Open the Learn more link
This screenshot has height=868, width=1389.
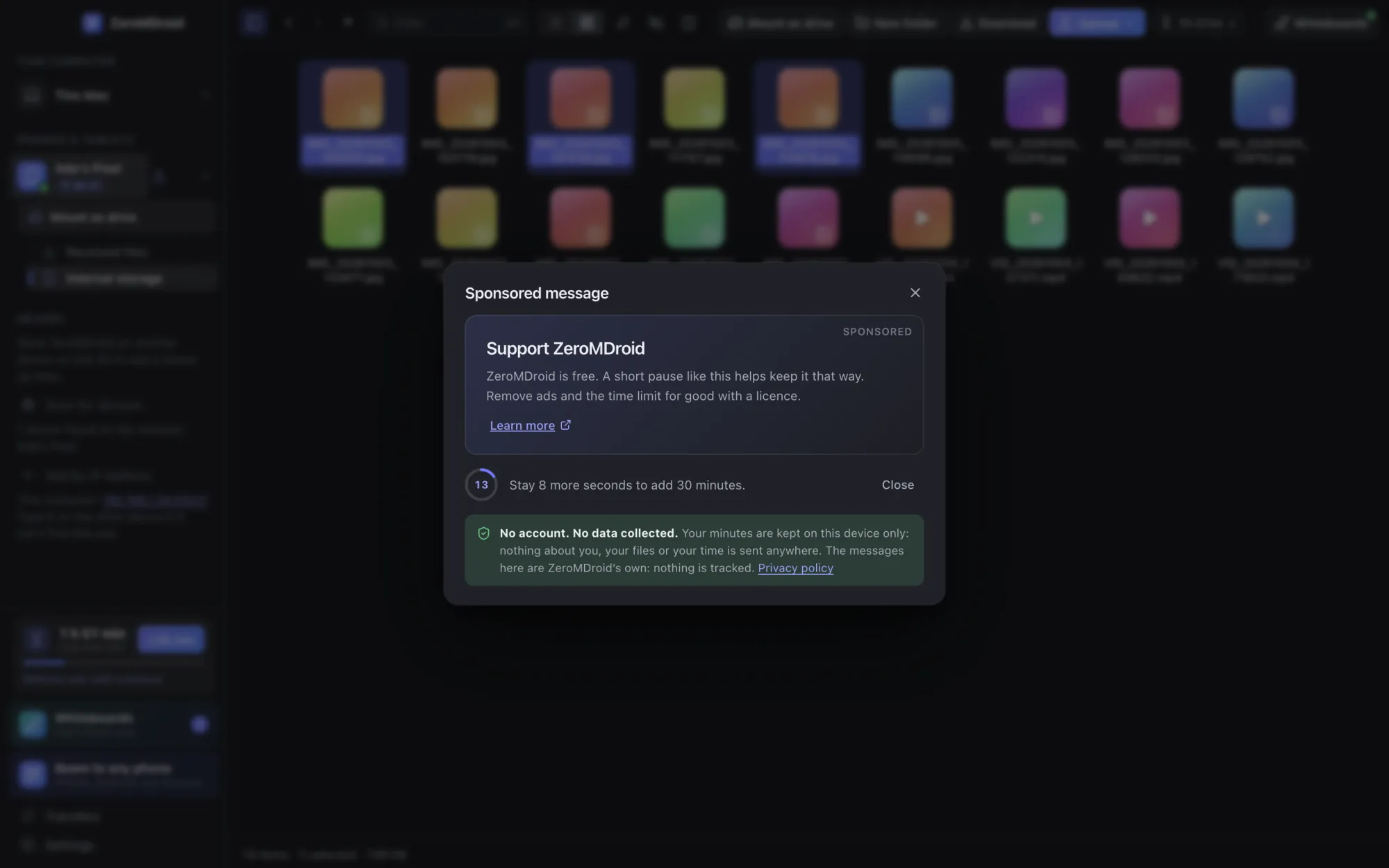tap(530, 425)
